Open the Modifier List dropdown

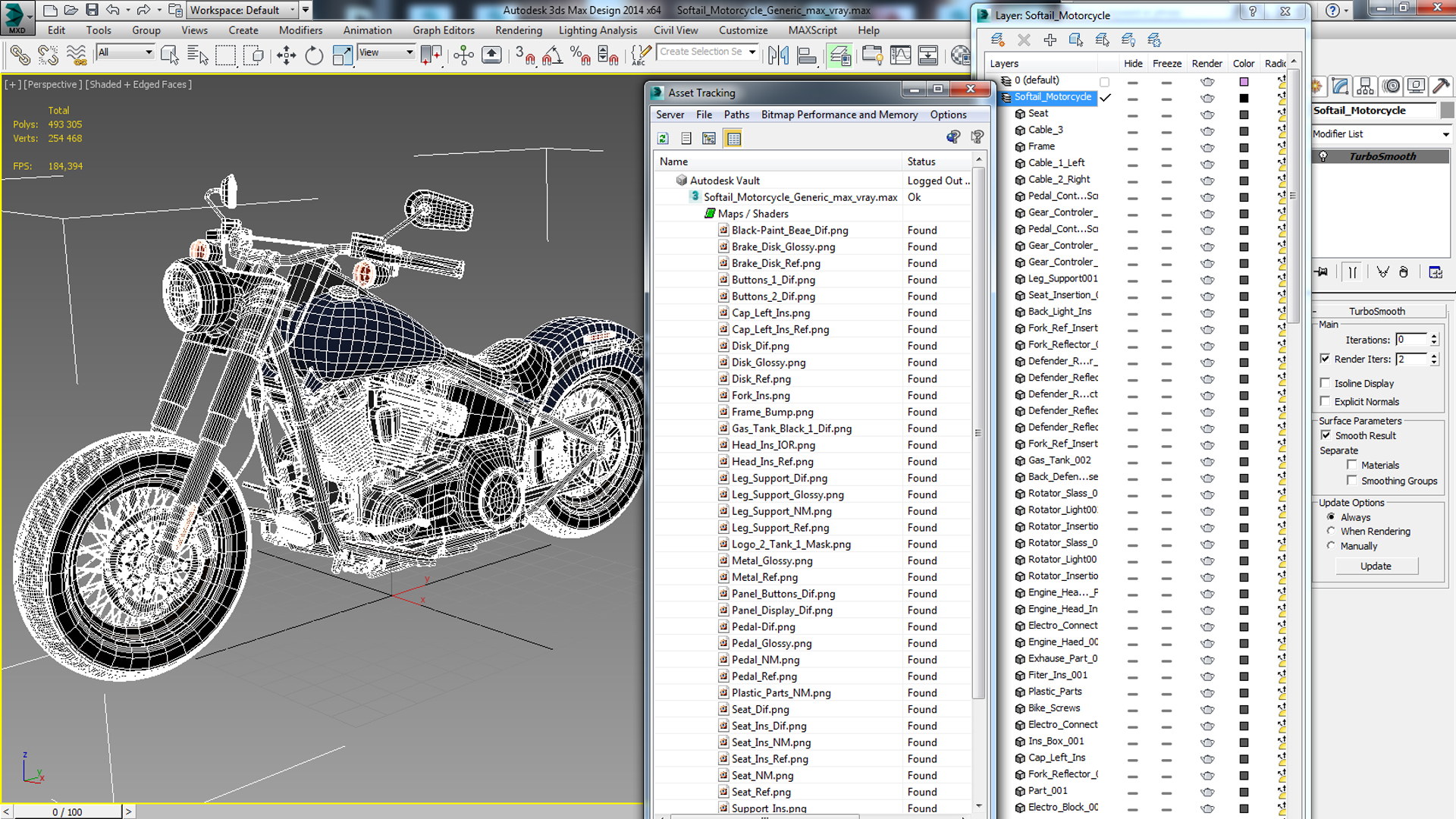click(1381, 134)
